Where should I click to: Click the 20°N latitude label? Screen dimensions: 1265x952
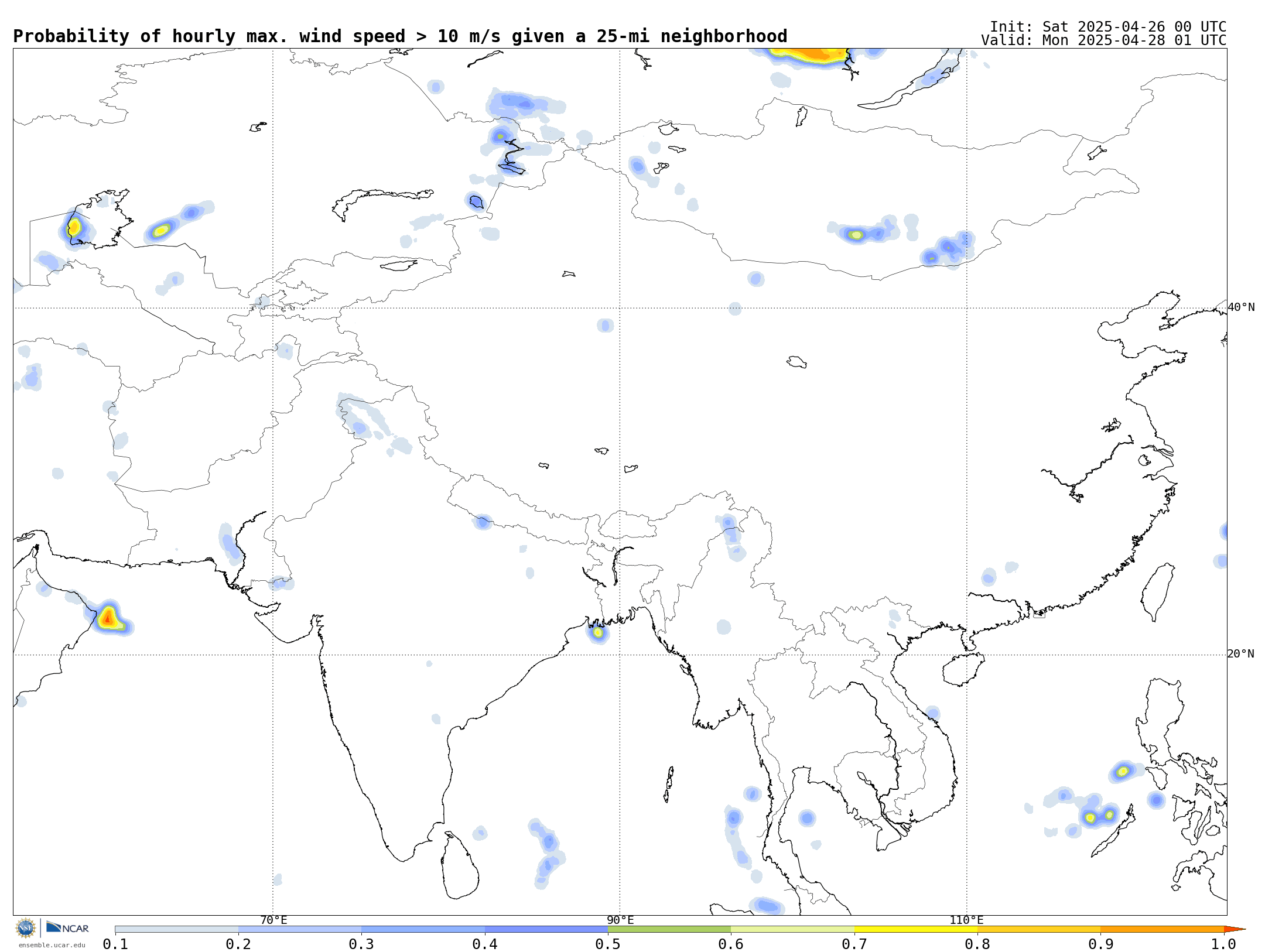[x=1241, y=654]
